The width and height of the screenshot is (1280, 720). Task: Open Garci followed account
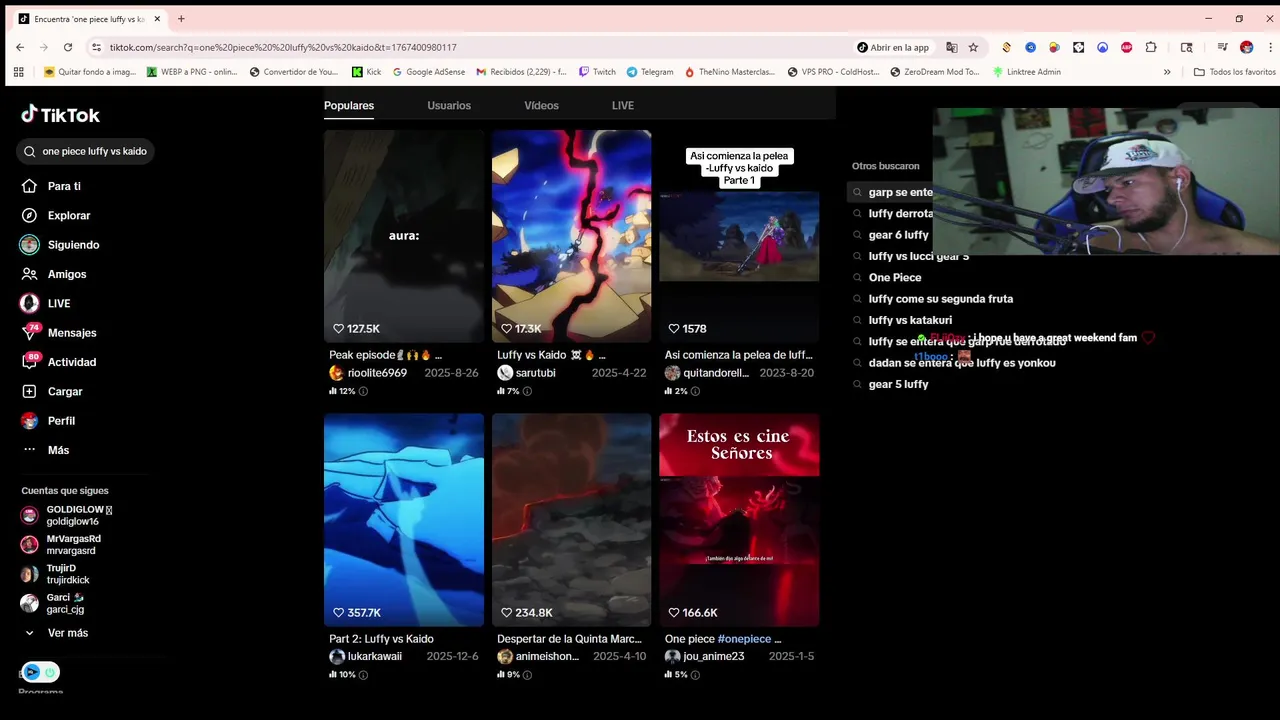click(x=53, y=603)
